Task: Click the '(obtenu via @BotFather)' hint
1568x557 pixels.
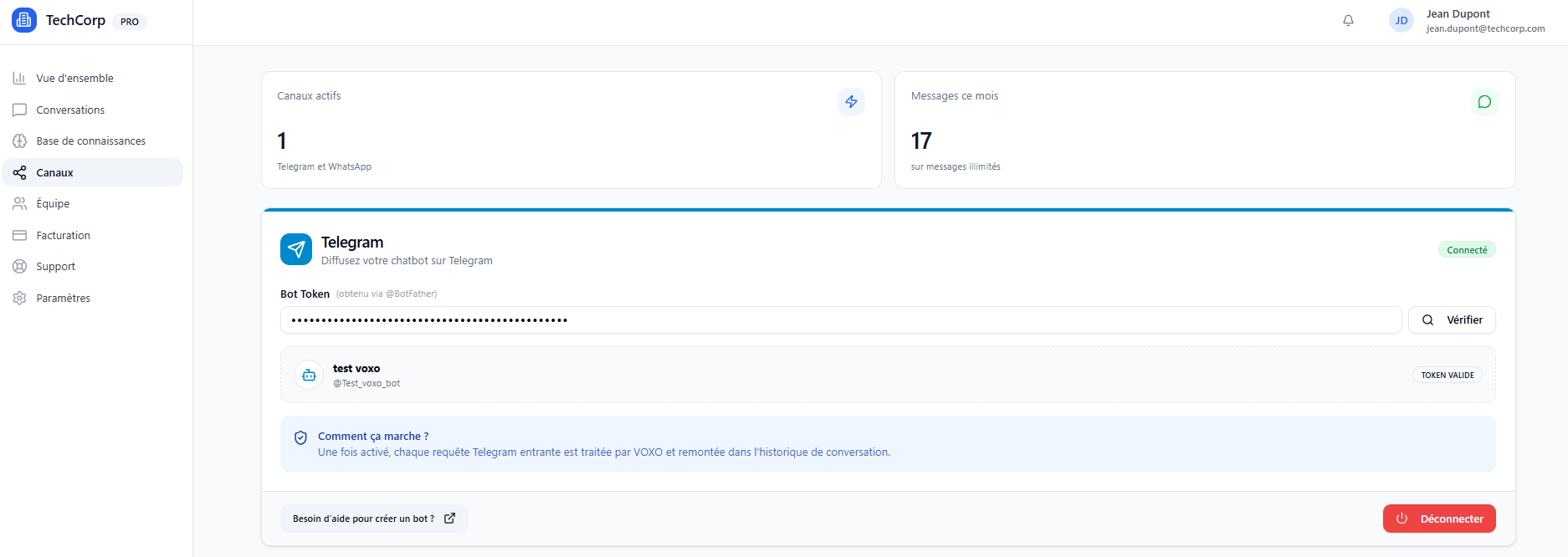Action: click(x=387, y=294)
